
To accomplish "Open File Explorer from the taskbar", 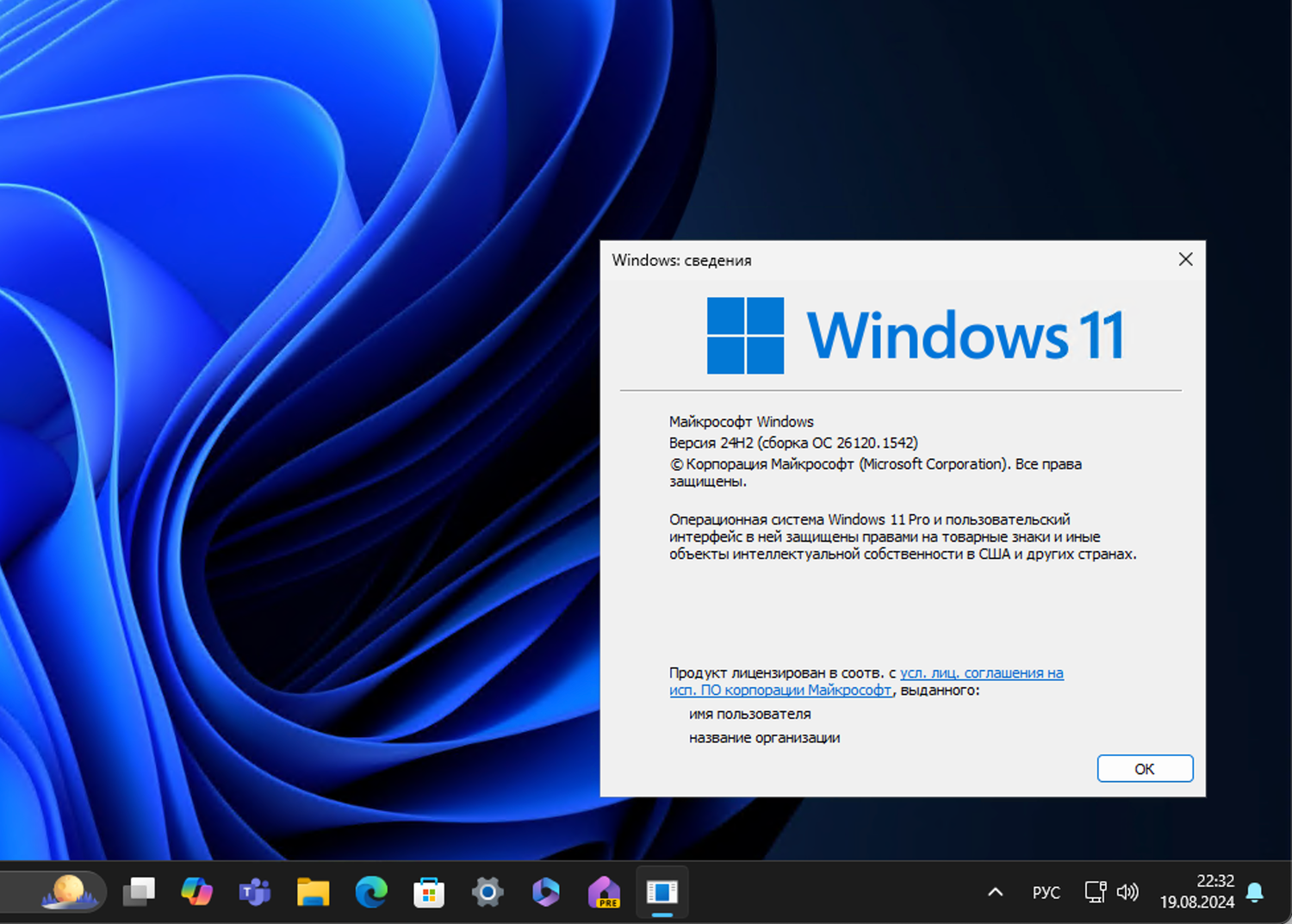I will (x=314, y=892).
